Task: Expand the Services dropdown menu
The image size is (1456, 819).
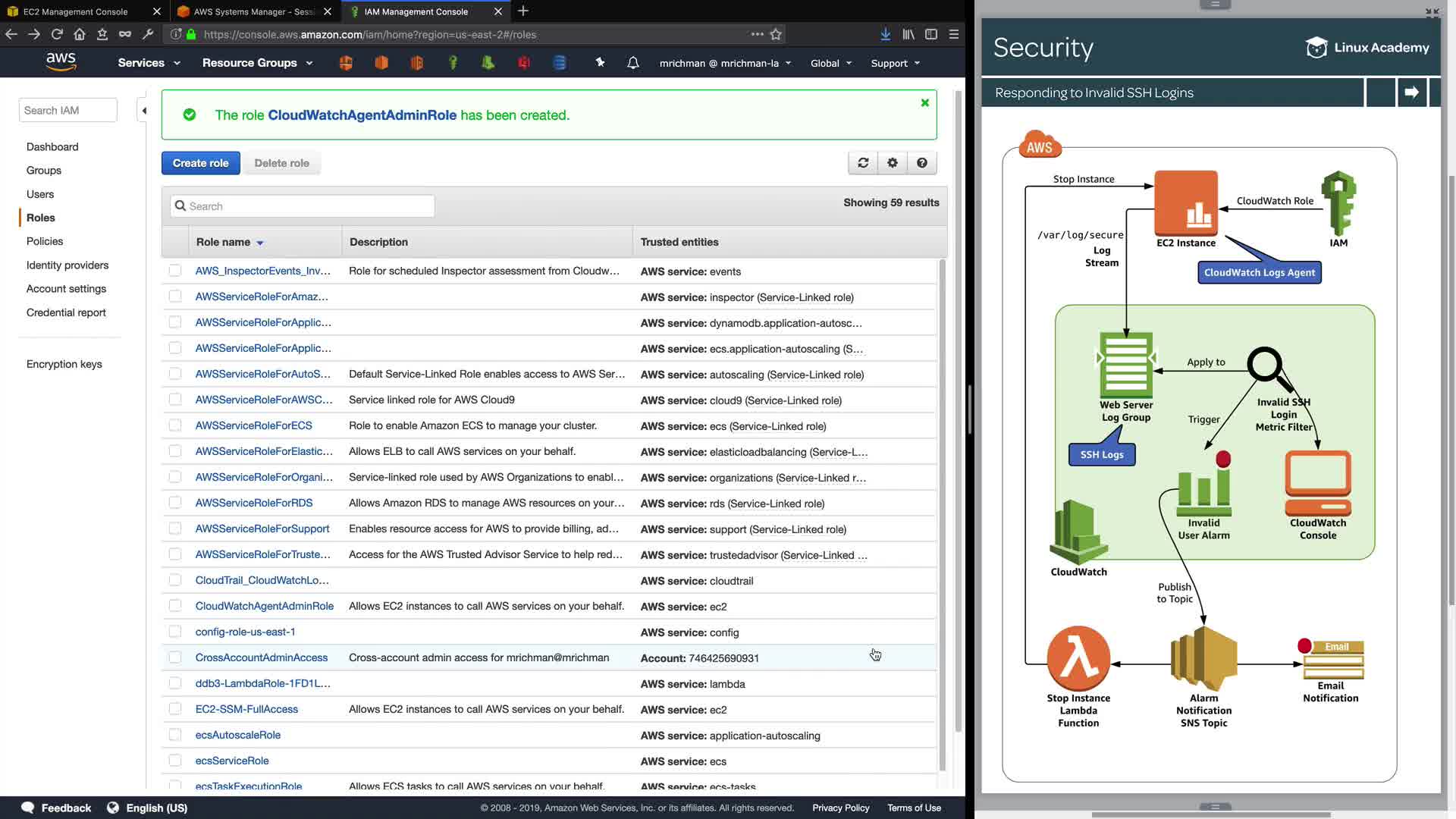Action: pos(149,63)
